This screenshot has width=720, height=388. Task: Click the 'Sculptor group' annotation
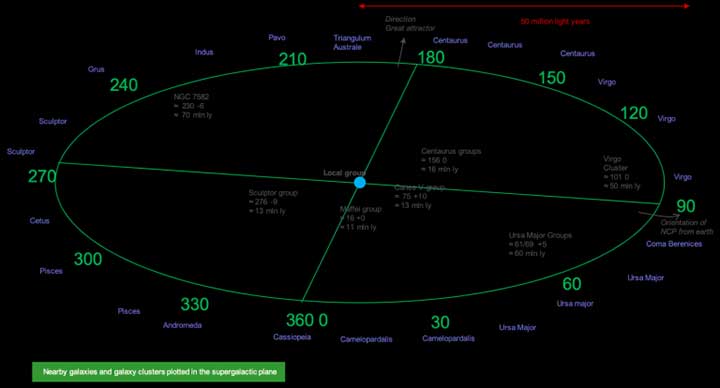coord(273,202)
